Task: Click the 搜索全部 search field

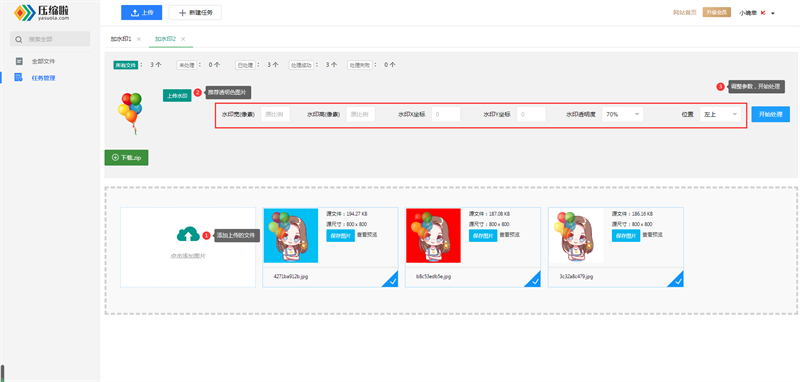Action: click(x=50, y=39)
